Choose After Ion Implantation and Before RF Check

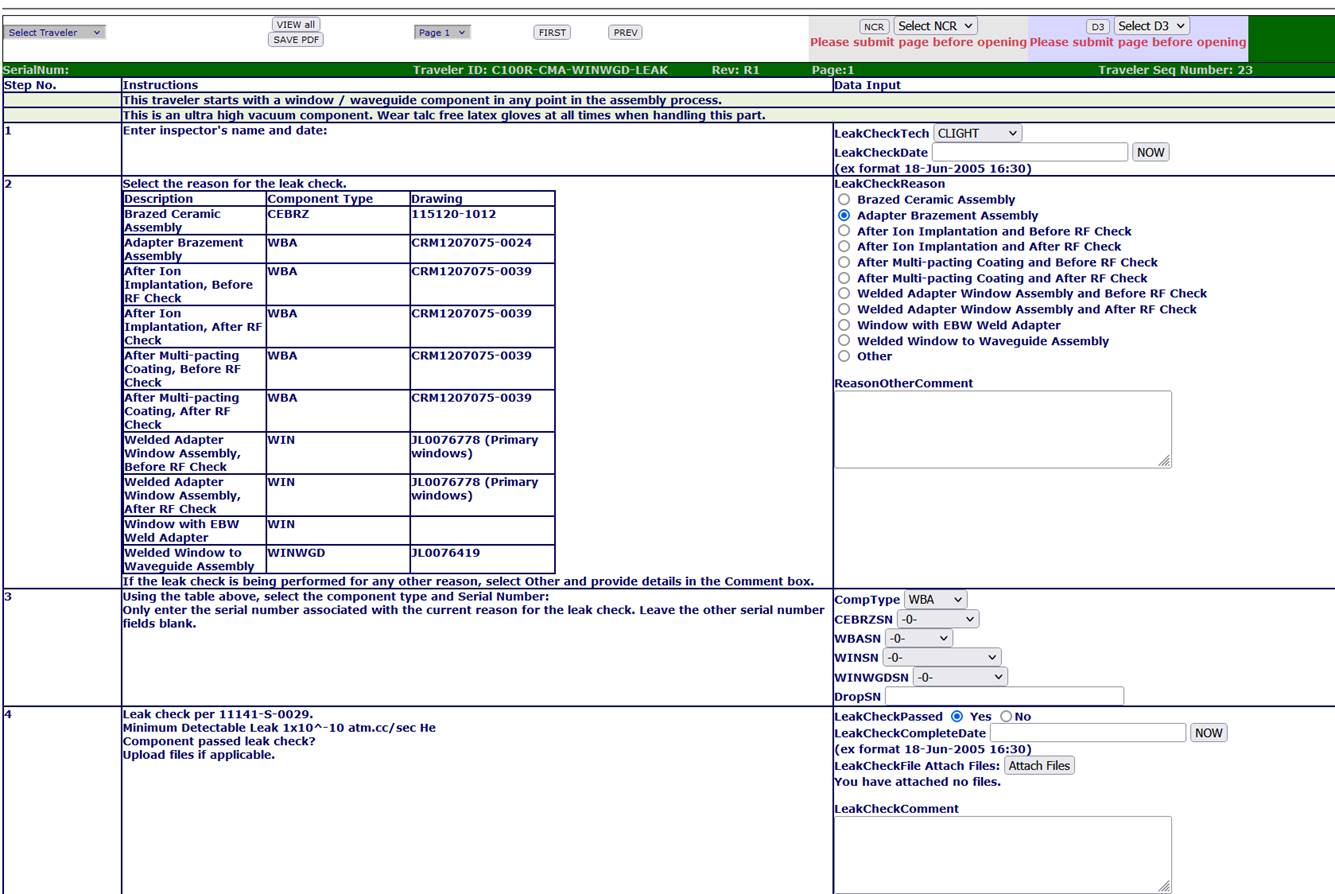point(845,231)
